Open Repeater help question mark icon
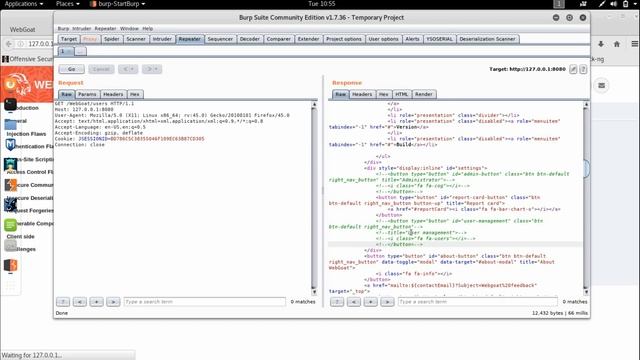 point(583,69)
